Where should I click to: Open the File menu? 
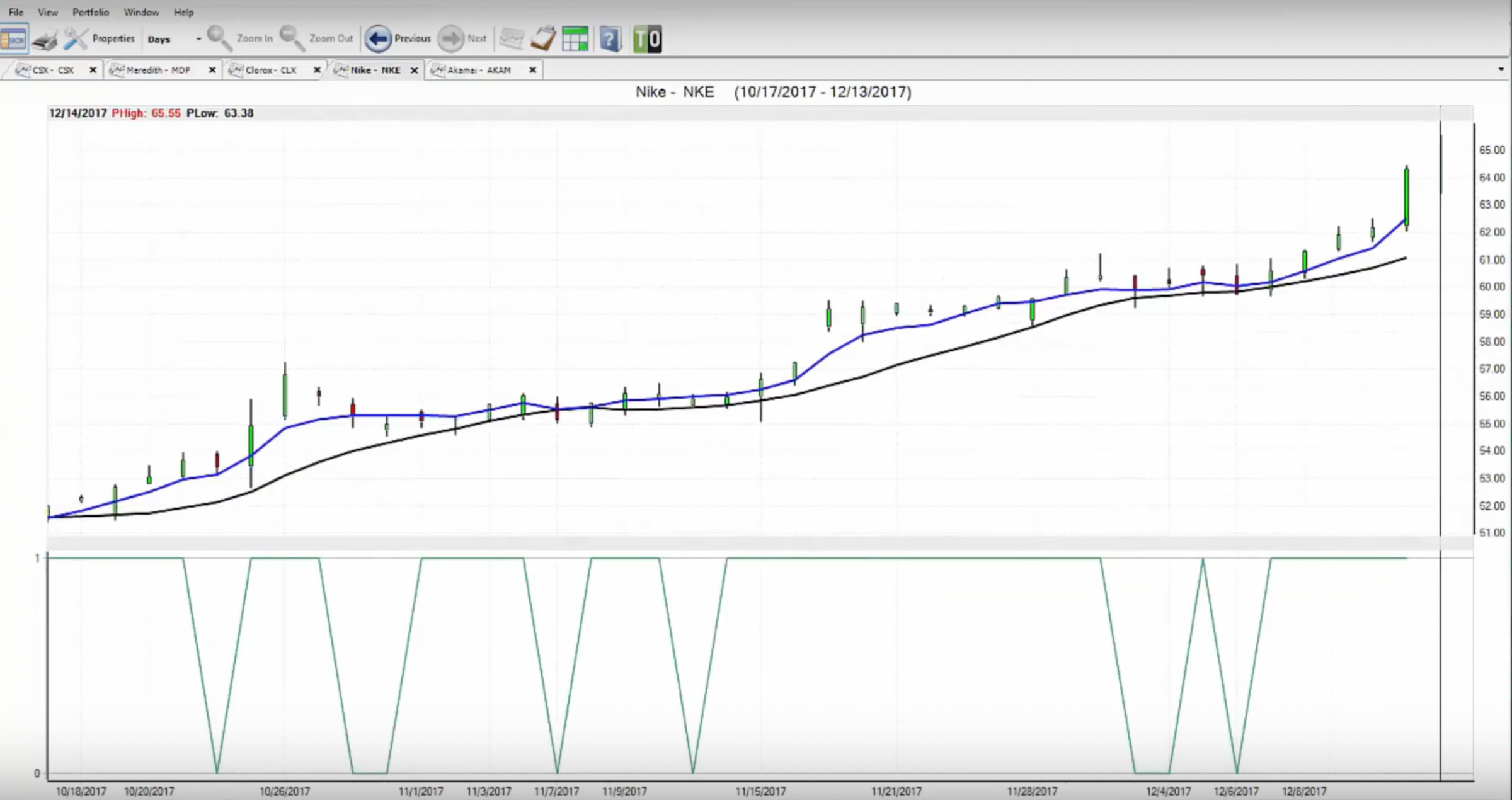pos(16,12)
